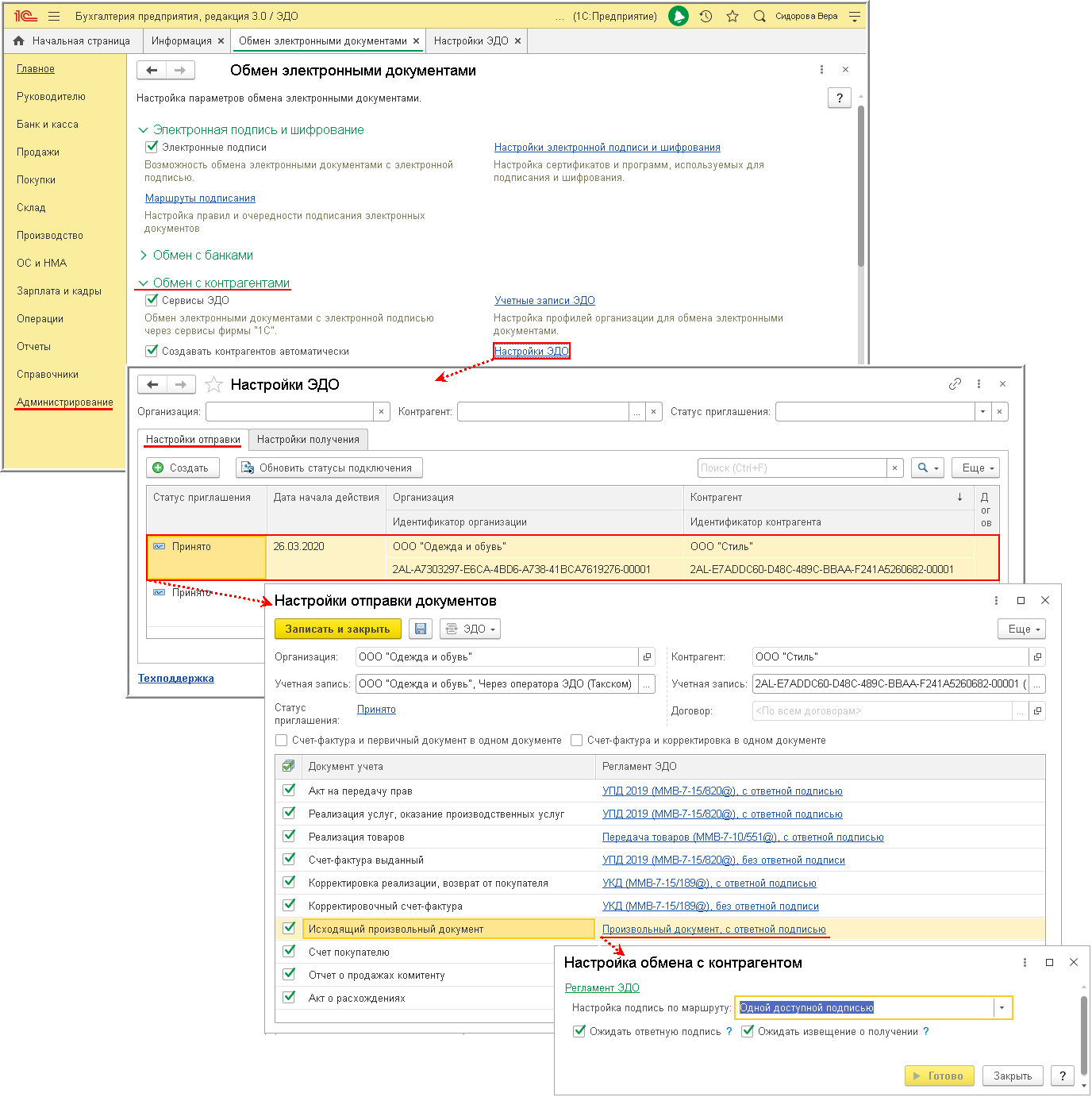Clear the Контрагент filter field
This screenshot has width=1092, height=1097.
pos(653,412)
